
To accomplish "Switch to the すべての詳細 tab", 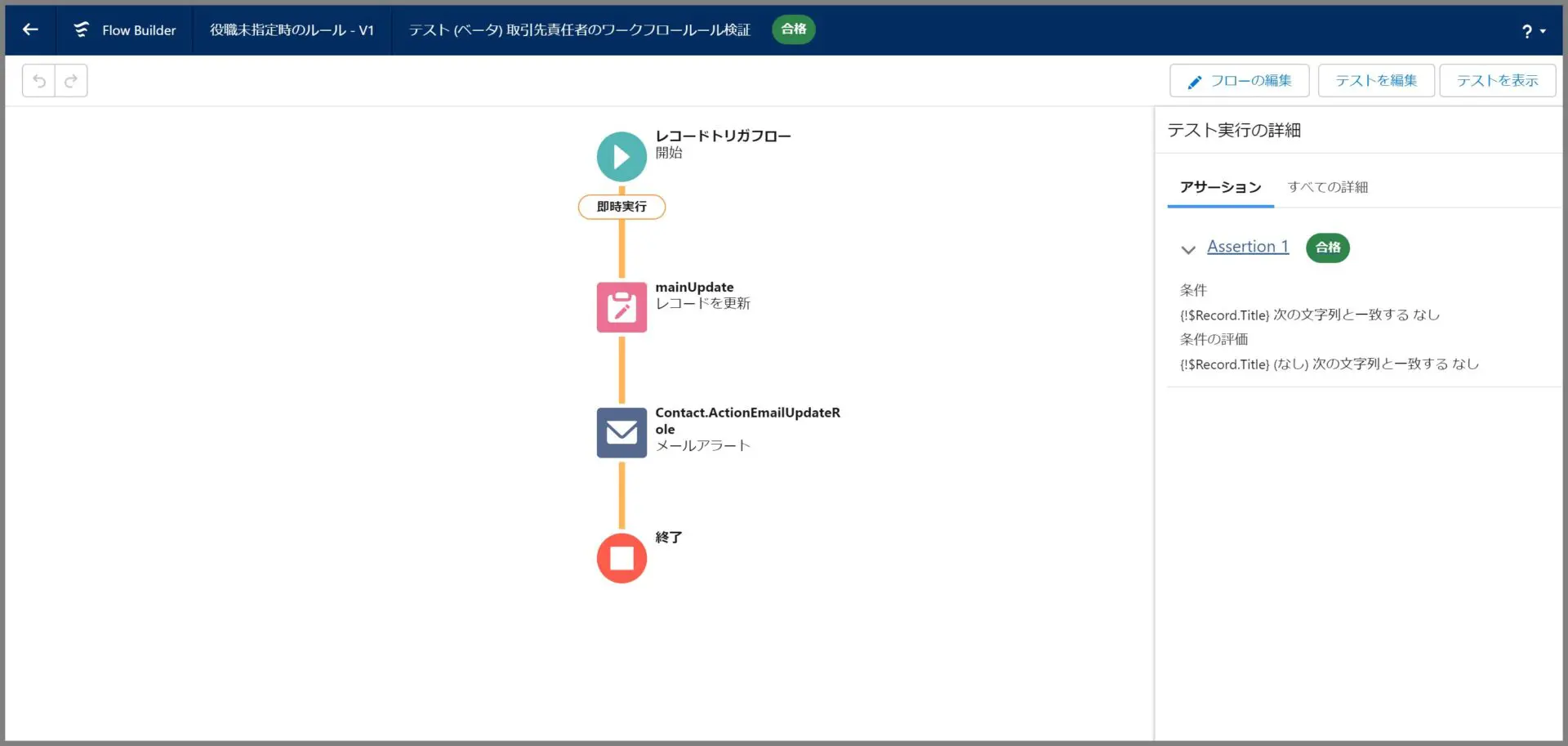I will (1327, 187).
